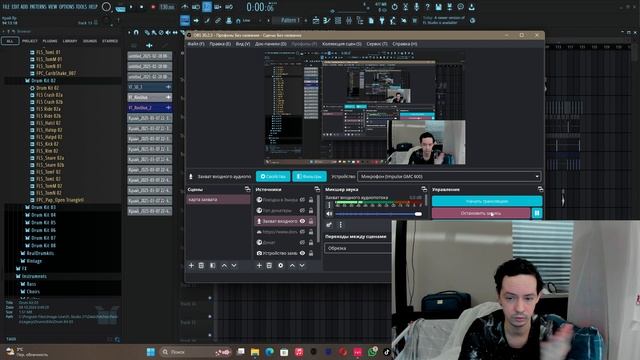640x360 pixels.
Task: Lock the Захват входного source
Action: pyautogui.click(x=311, y=221)
